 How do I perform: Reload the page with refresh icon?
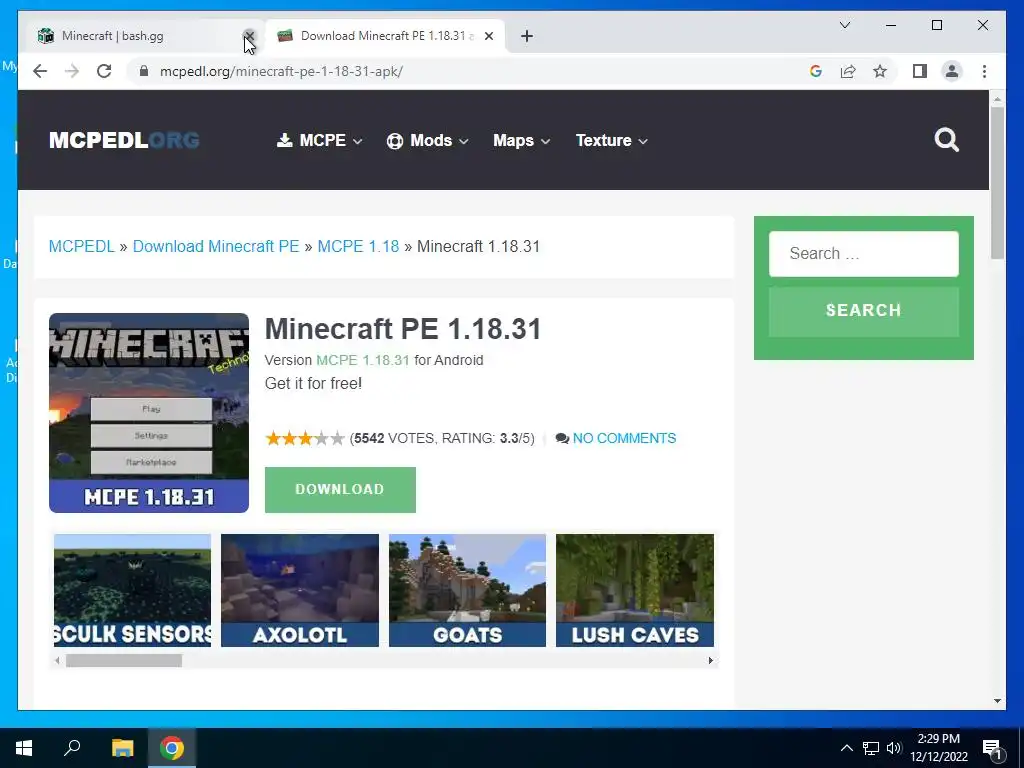104,71
